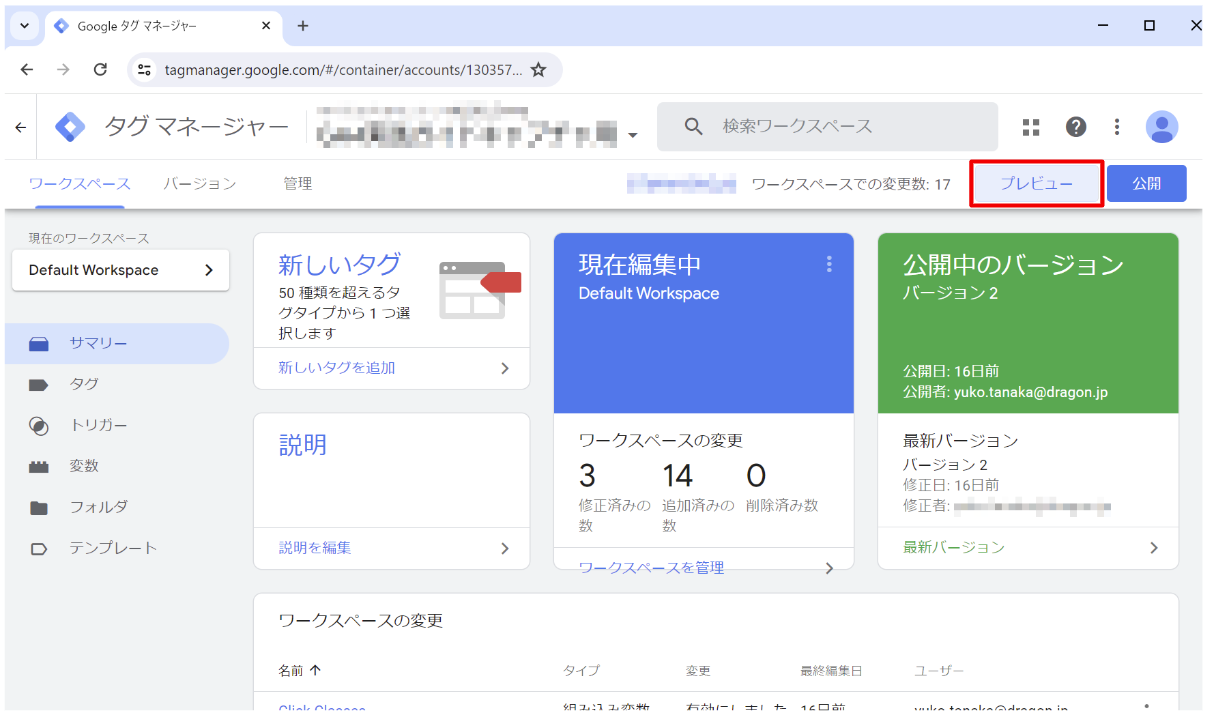1206x713 pixels.
Task: Reload the page with the browser refresh icon
Action: [x=100, y=70]
